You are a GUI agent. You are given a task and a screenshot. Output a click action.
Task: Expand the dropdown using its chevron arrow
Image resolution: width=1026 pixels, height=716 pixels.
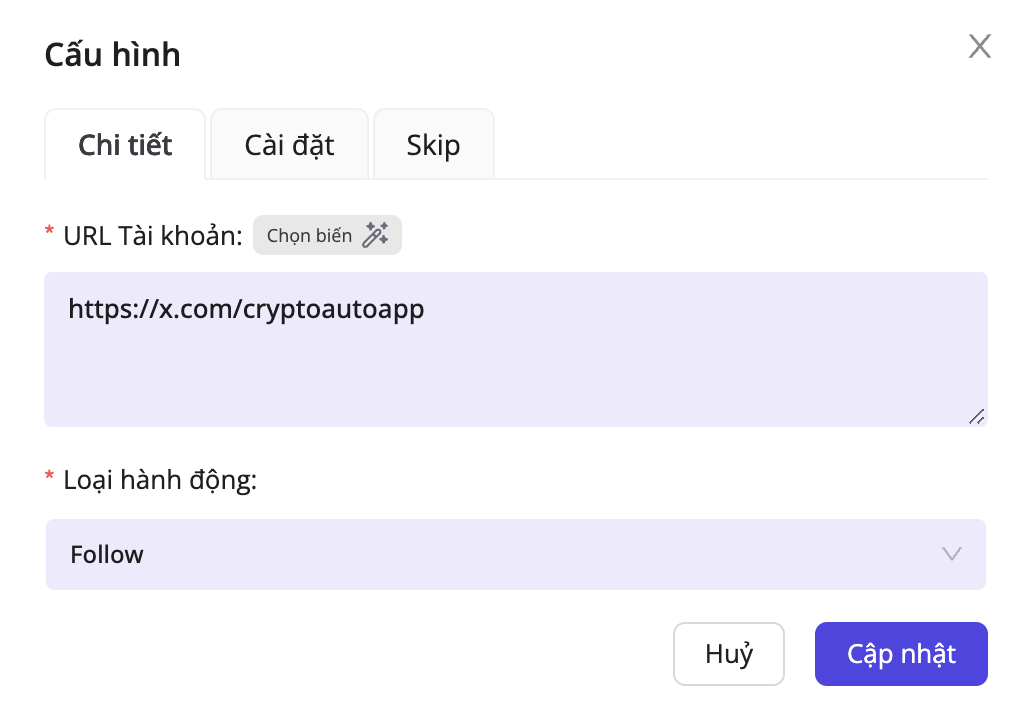coord(951,554)
